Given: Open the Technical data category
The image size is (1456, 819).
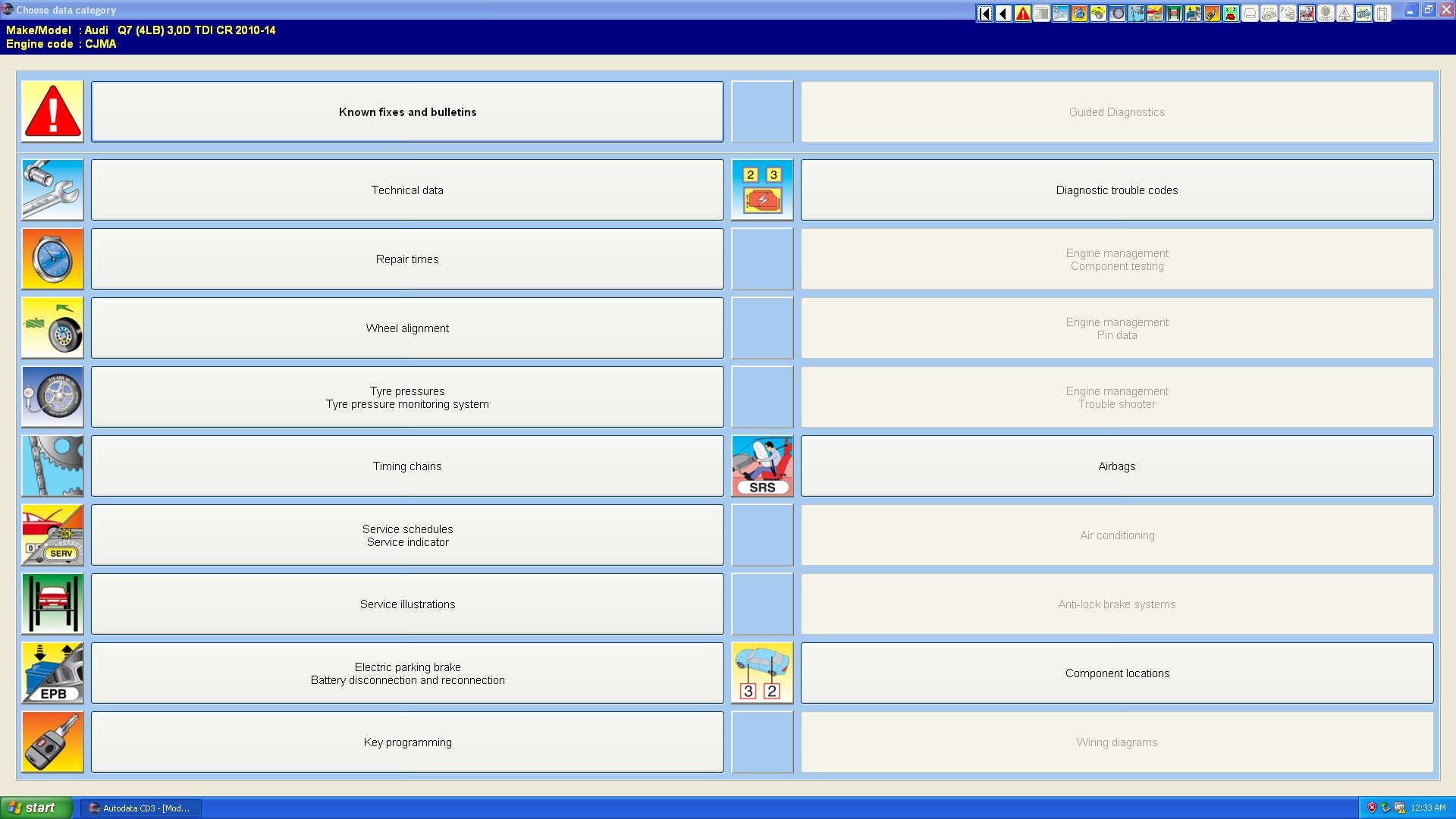Looking at the screenshot, I should coord(407,190).
